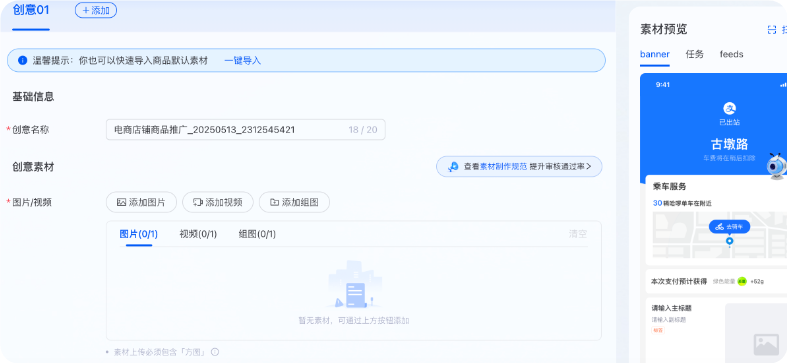Click the 添加图片 button

[x=142, y=202]
